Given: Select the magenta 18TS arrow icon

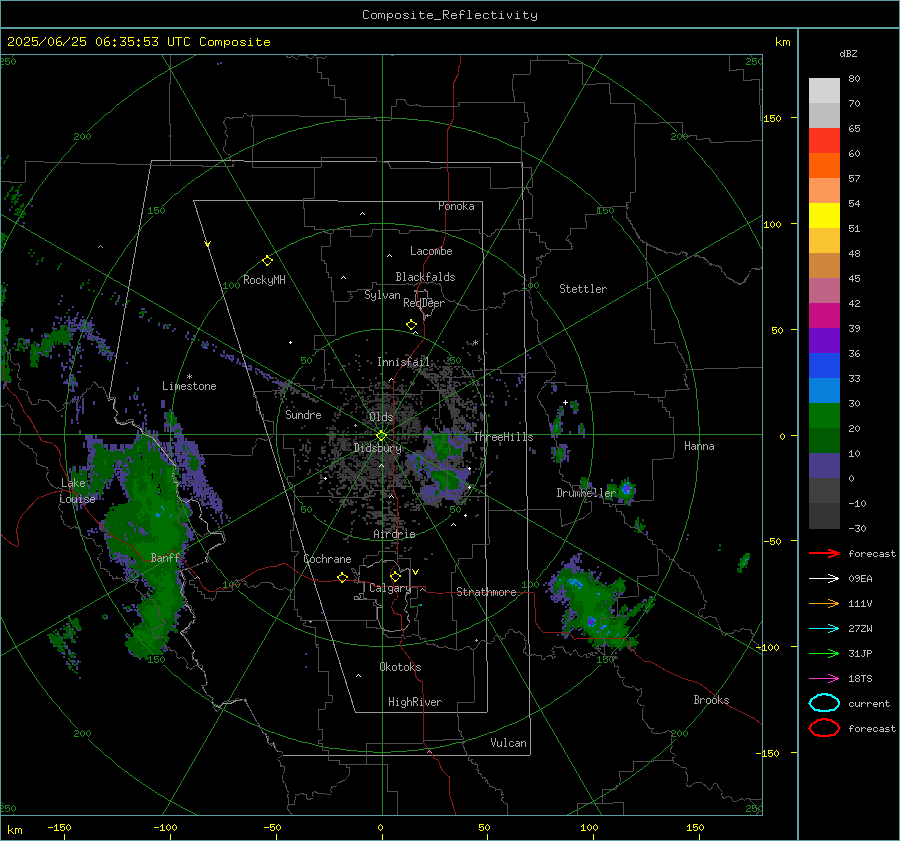Looking at the screenshot, I should tap(824, 679).
